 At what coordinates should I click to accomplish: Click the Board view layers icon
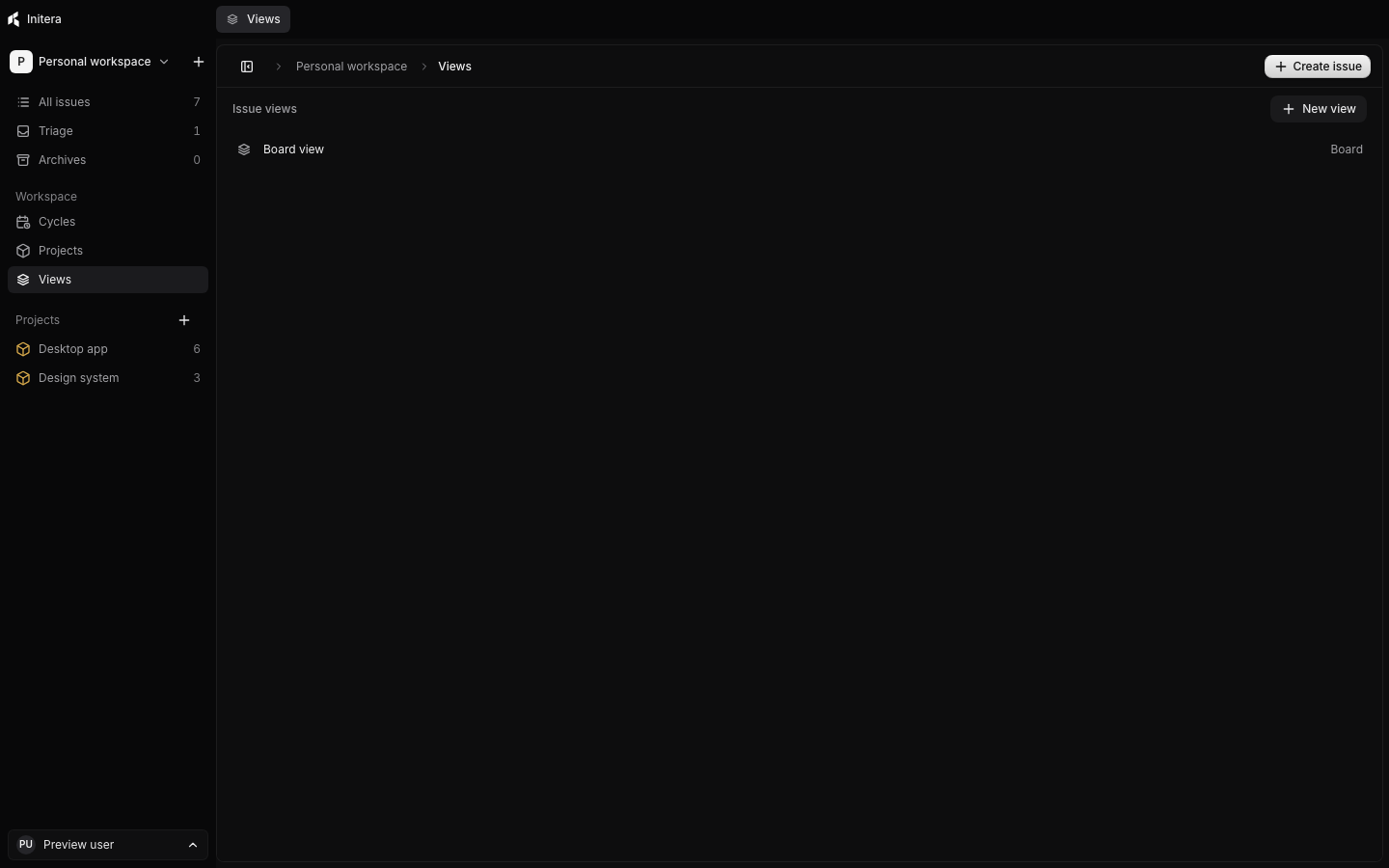click(x=244, y=149)
